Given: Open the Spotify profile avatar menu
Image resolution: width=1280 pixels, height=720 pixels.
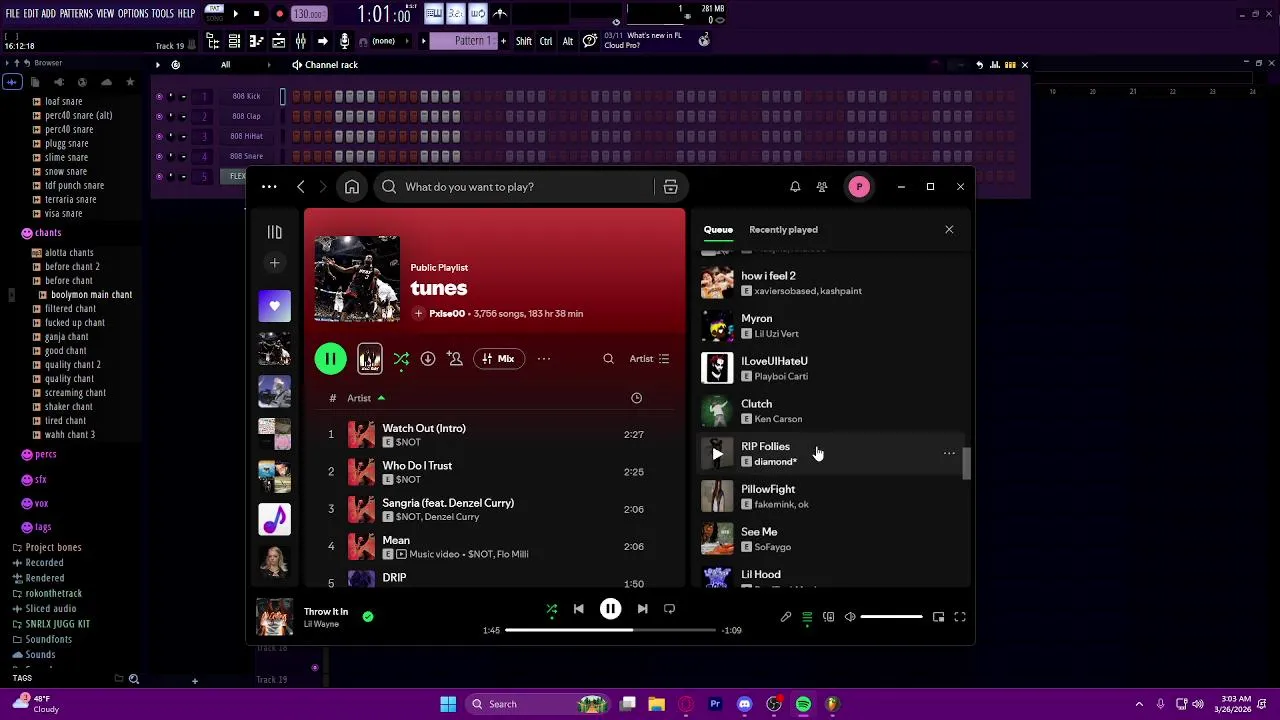Looking at the screenshot, I should pyautogui.click(x=859, y=187).
